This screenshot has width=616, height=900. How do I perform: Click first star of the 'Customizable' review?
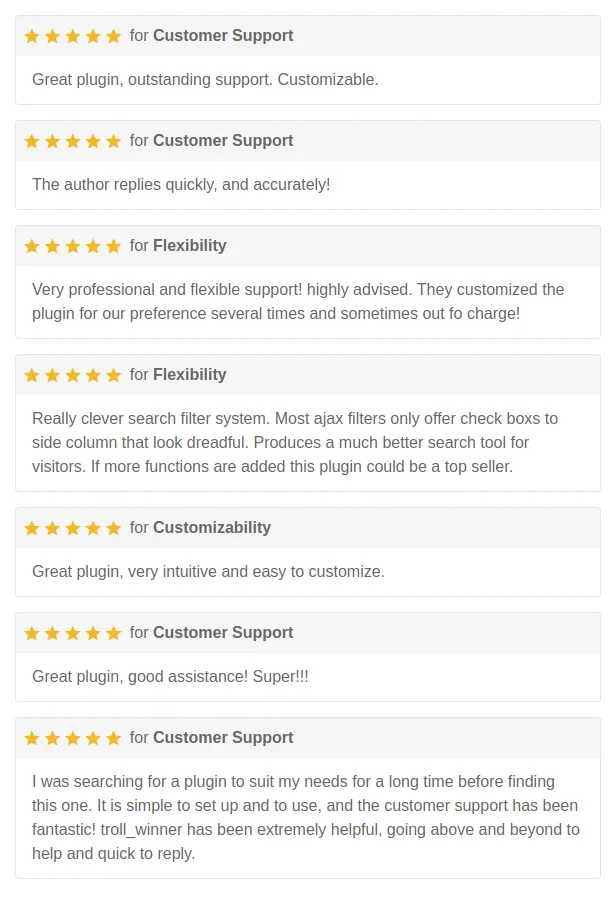tap(32, 36)
